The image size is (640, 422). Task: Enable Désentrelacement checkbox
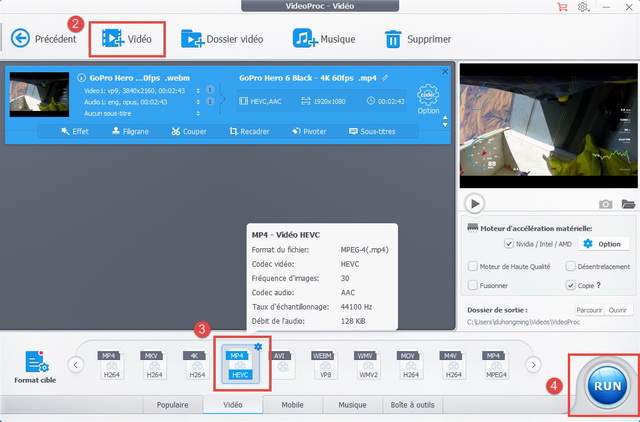571,266
